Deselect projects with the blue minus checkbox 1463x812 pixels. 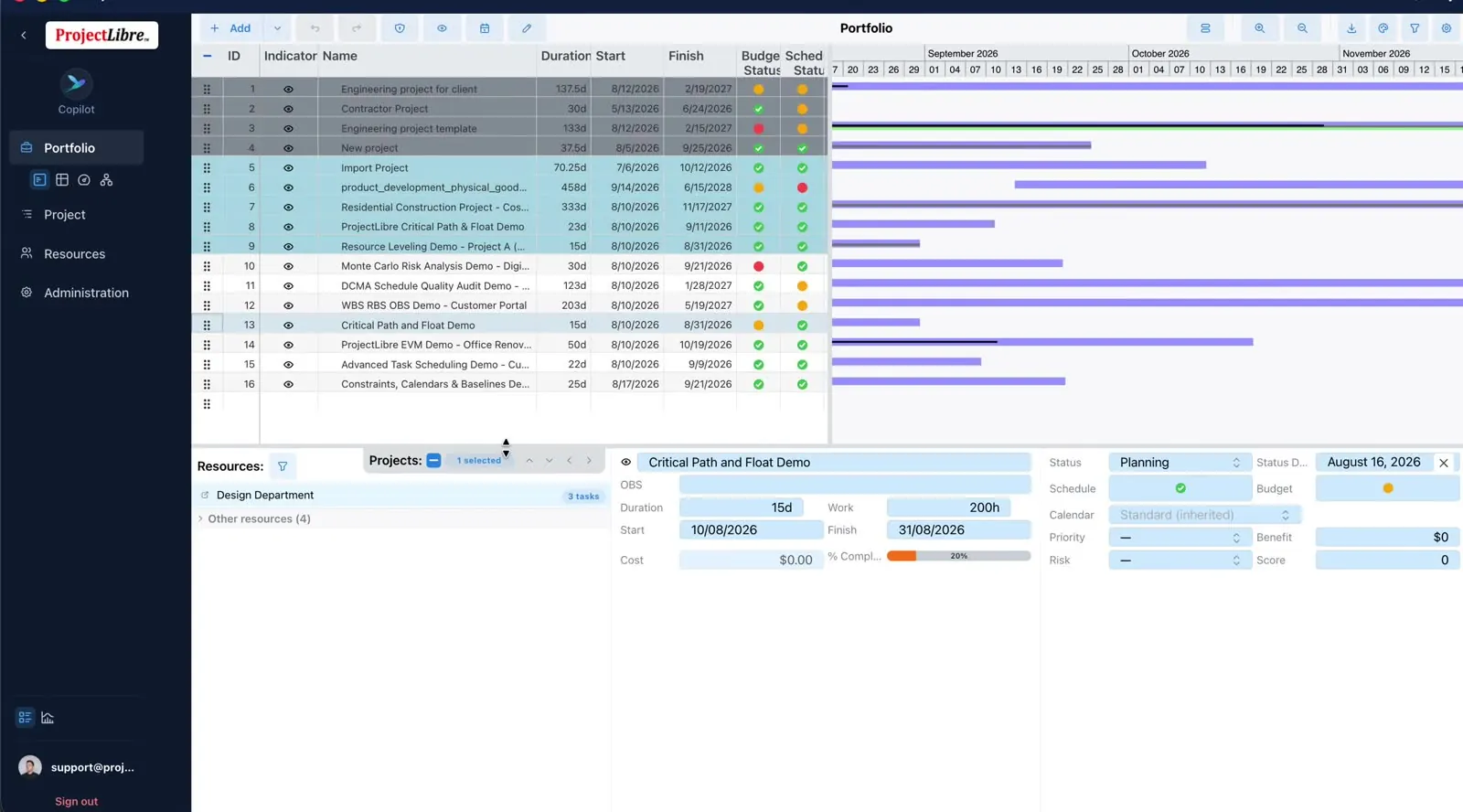pyautogui.click(x=434, y=461)
